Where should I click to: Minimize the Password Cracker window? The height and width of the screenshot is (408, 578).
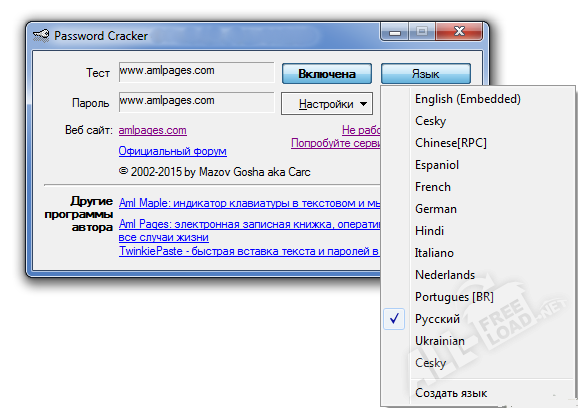point(394,32)
